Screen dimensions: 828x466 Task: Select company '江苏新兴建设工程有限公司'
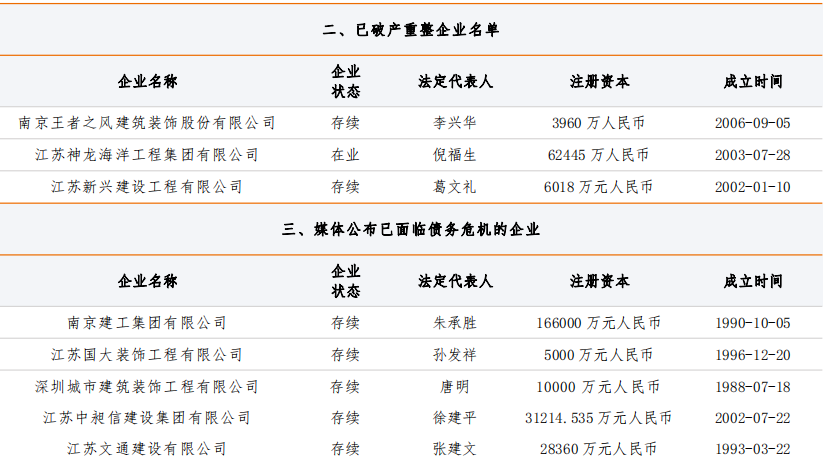click(147, 187)
